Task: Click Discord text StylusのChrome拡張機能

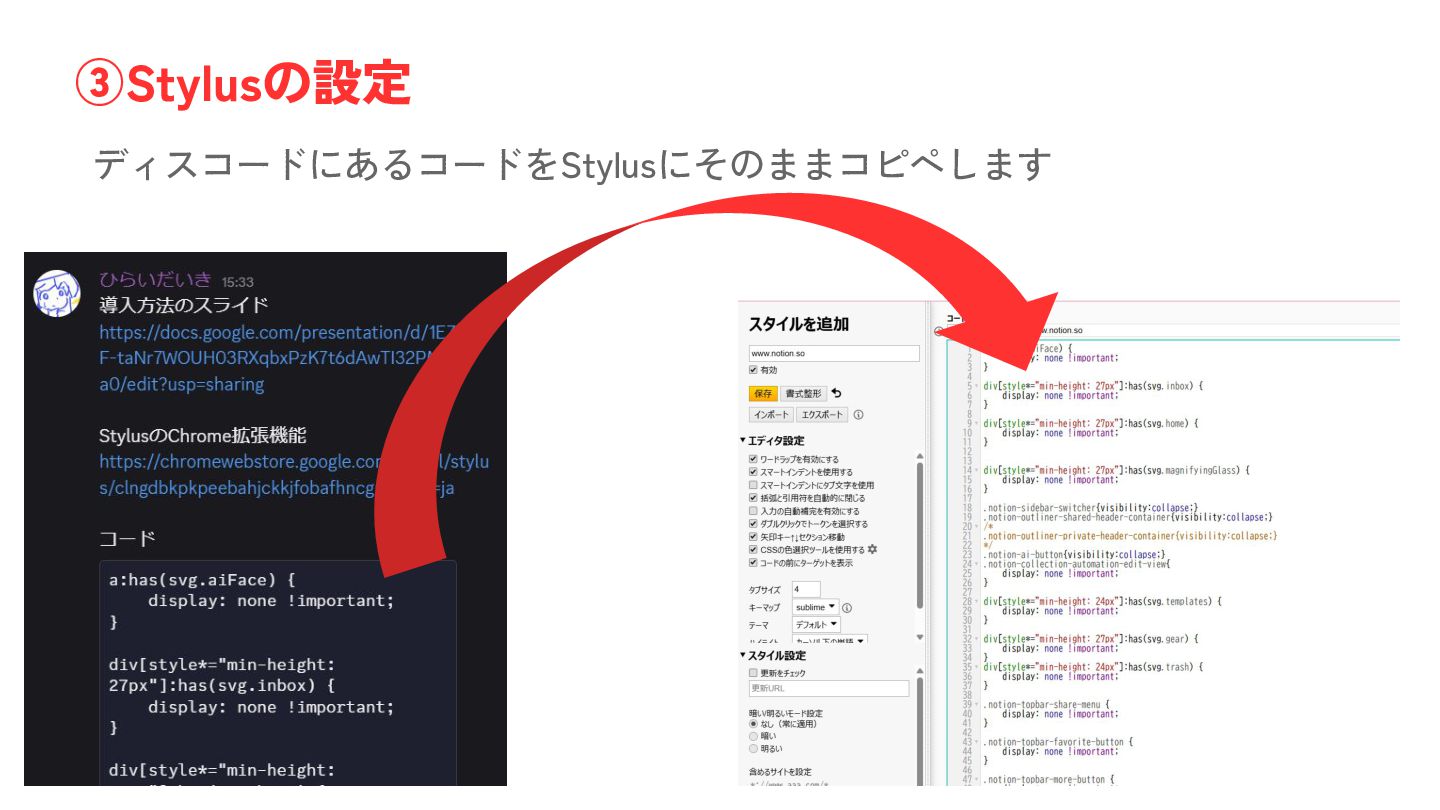Action: [x=203, y=436]
